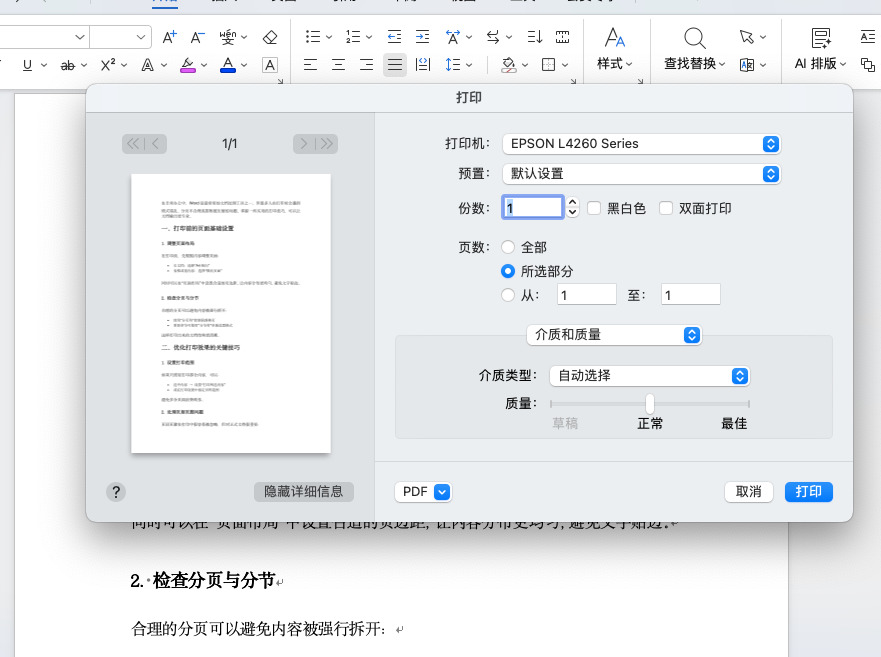Enable the 黑白色 checkbox
Viewport: 881px width, 657px height.
(x=594, y=208)
